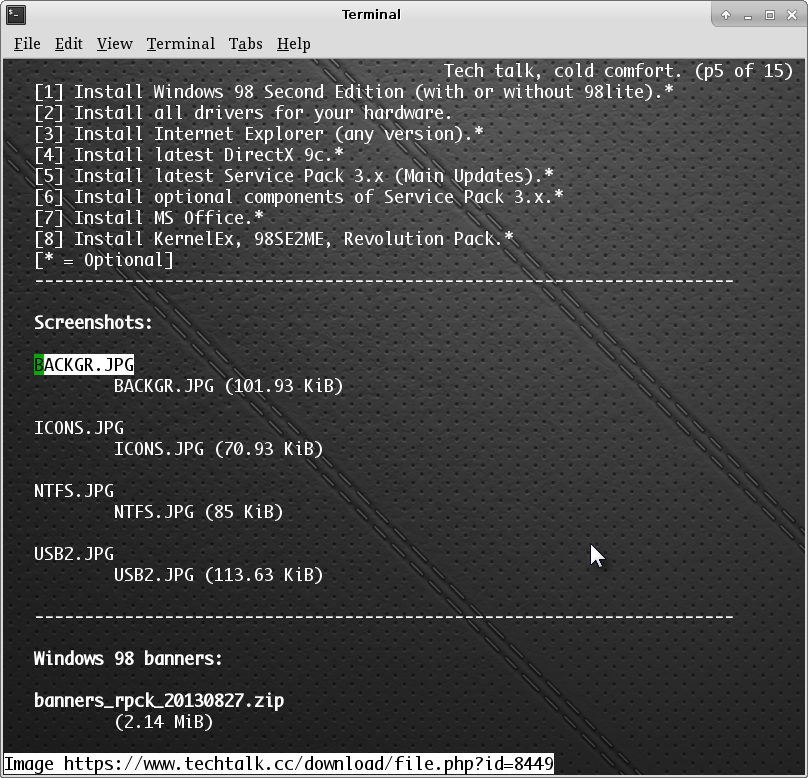Image resolution: width=808 pixels, height=778 pixels.
Task: Open the File menu
Action: pos(27,44)
